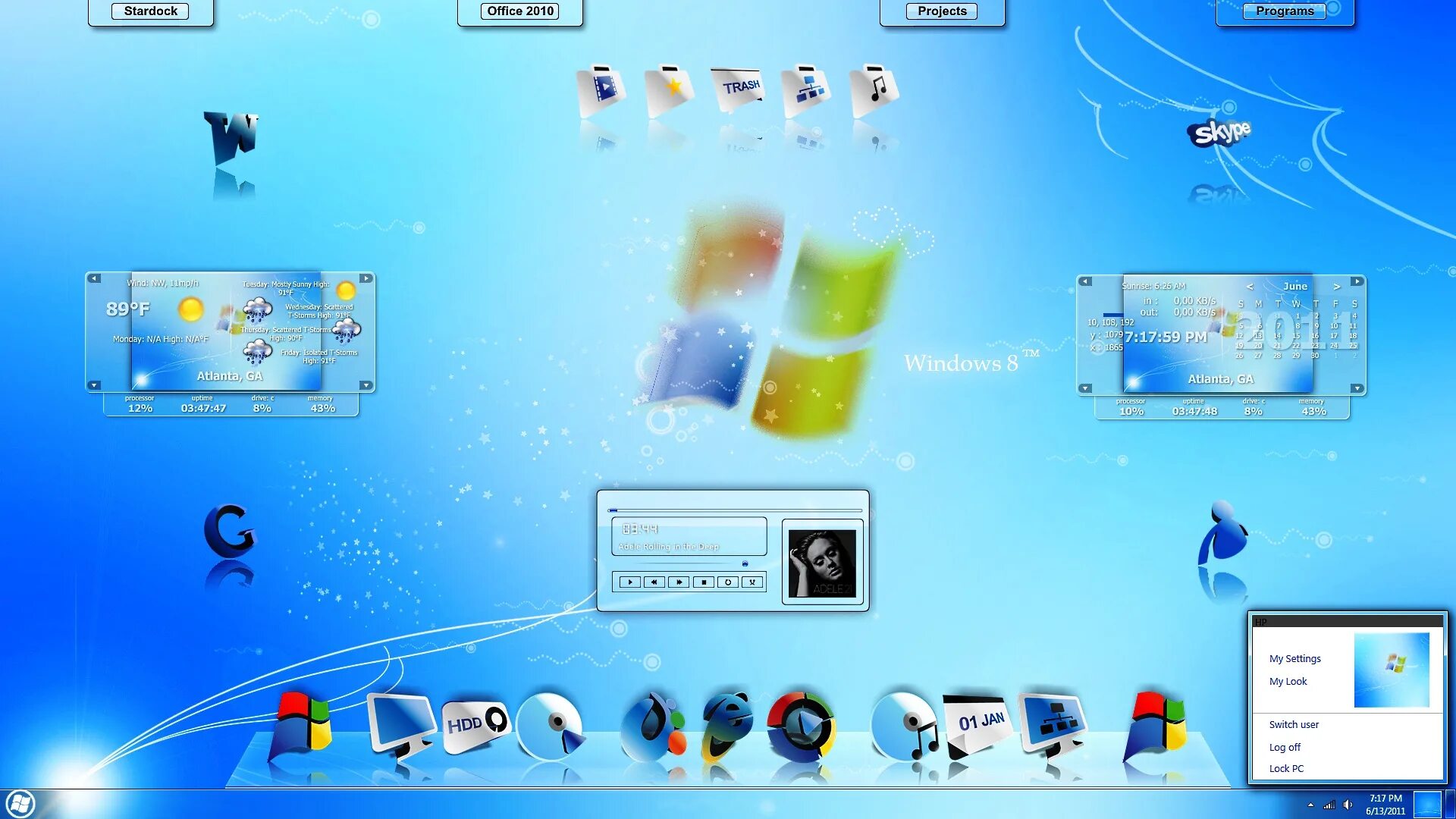Viewport: 1456px width, 819px height.
Task: Launch Skype from desktop icon
Action: 1219,133
